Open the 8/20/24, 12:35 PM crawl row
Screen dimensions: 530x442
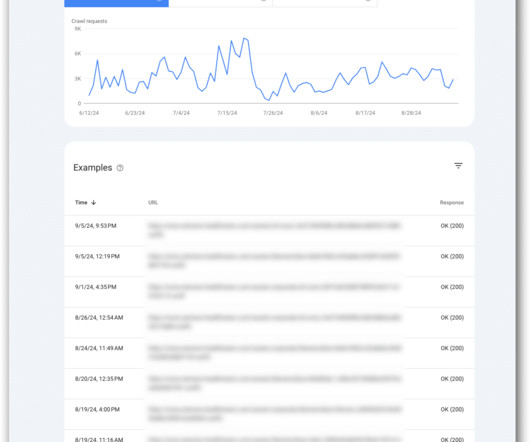click(x=269, y=384)
